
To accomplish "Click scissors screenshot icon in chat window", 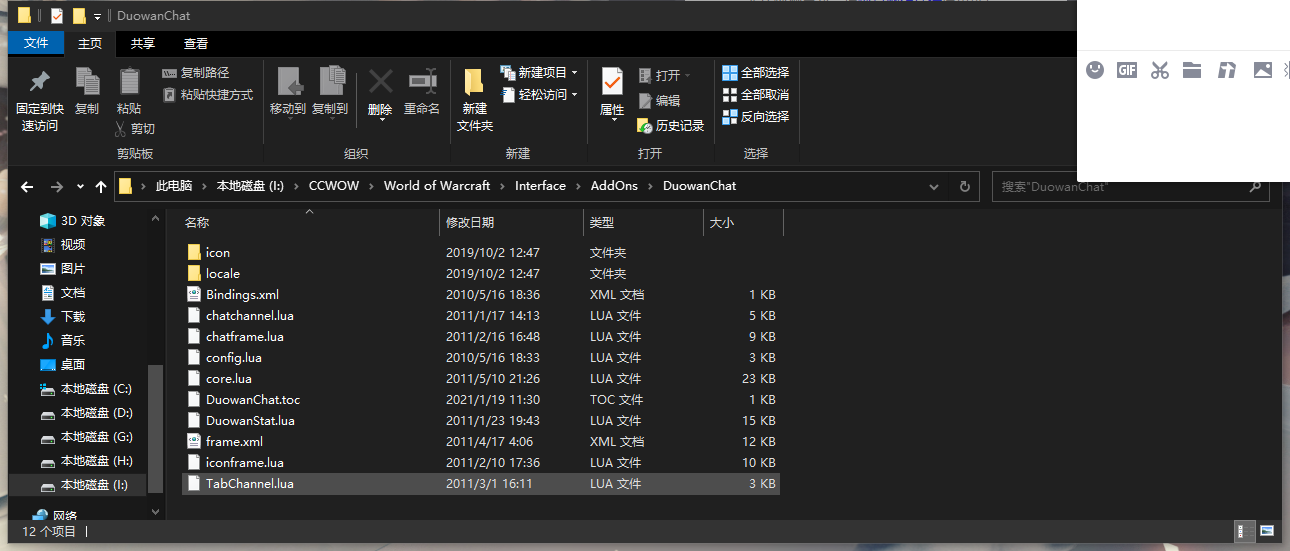I will click(1160, 70).
